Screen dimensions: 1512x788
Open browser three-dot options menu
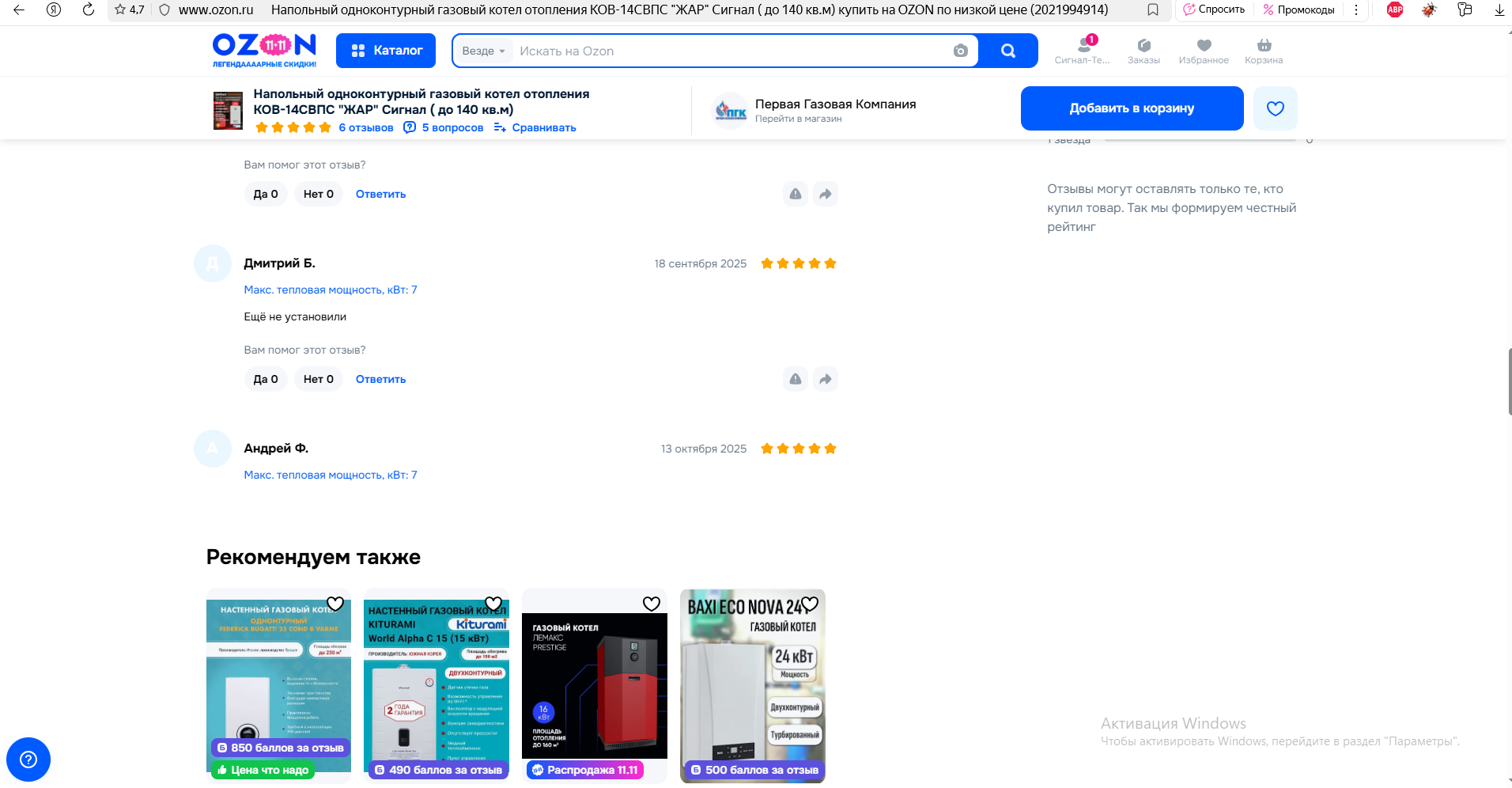[x=1356, y=9]
